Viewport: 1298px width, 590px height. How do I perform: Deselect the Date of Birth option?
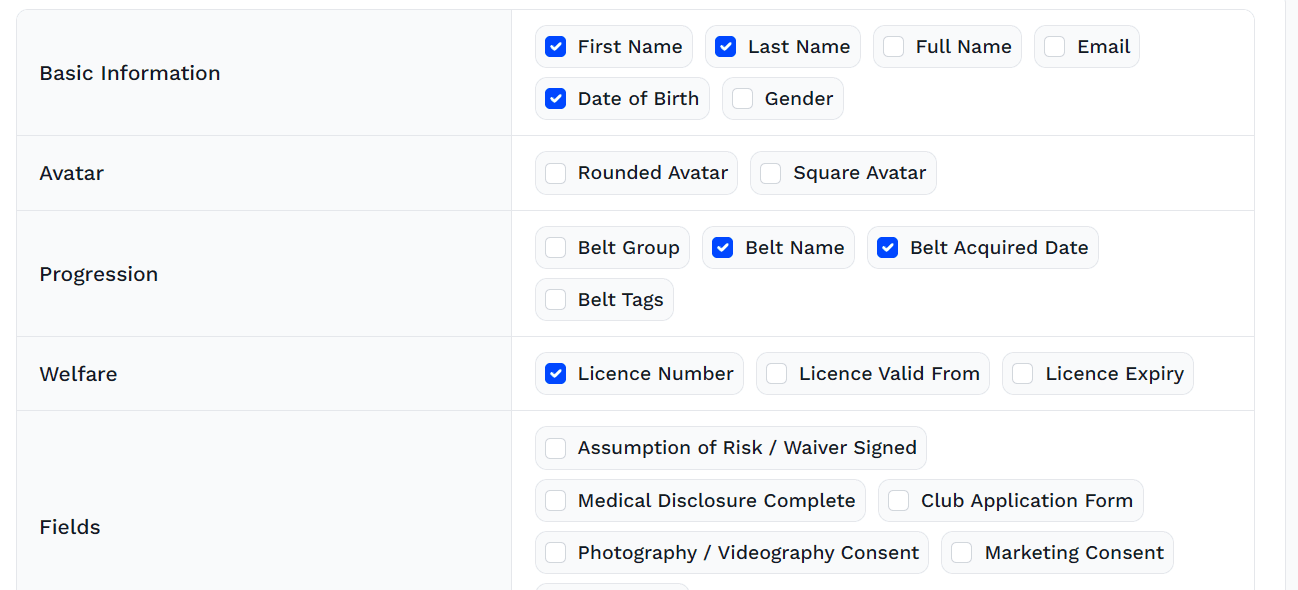tap(556, 99)
